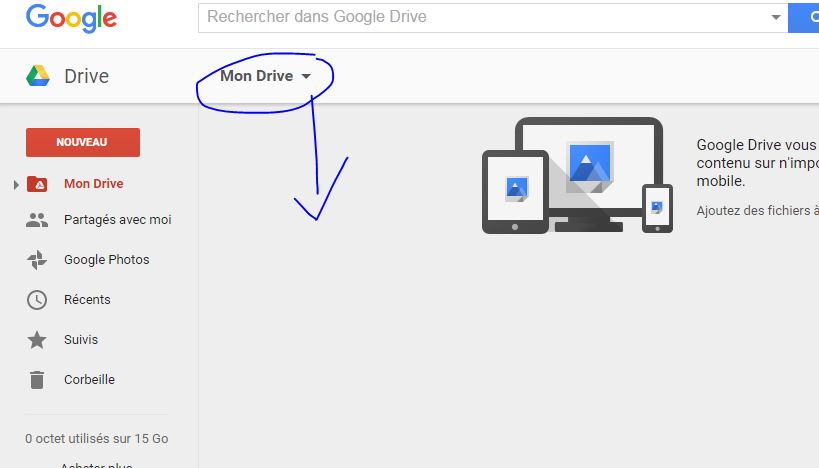The width and height of the screenshot is (819, 468).
Task: Expand Mon Drive tree in sidebar
Action: click(x=16, y=184)
